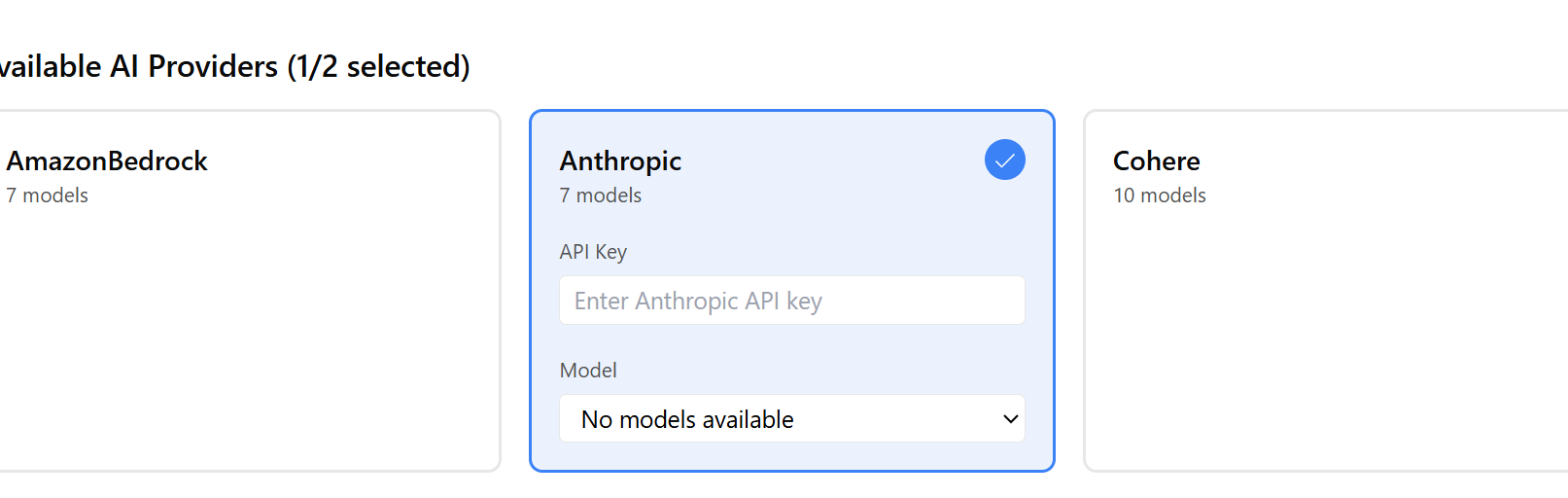Click the Anthropic title text
The image size is (1568, 498).
click(620, 160)
